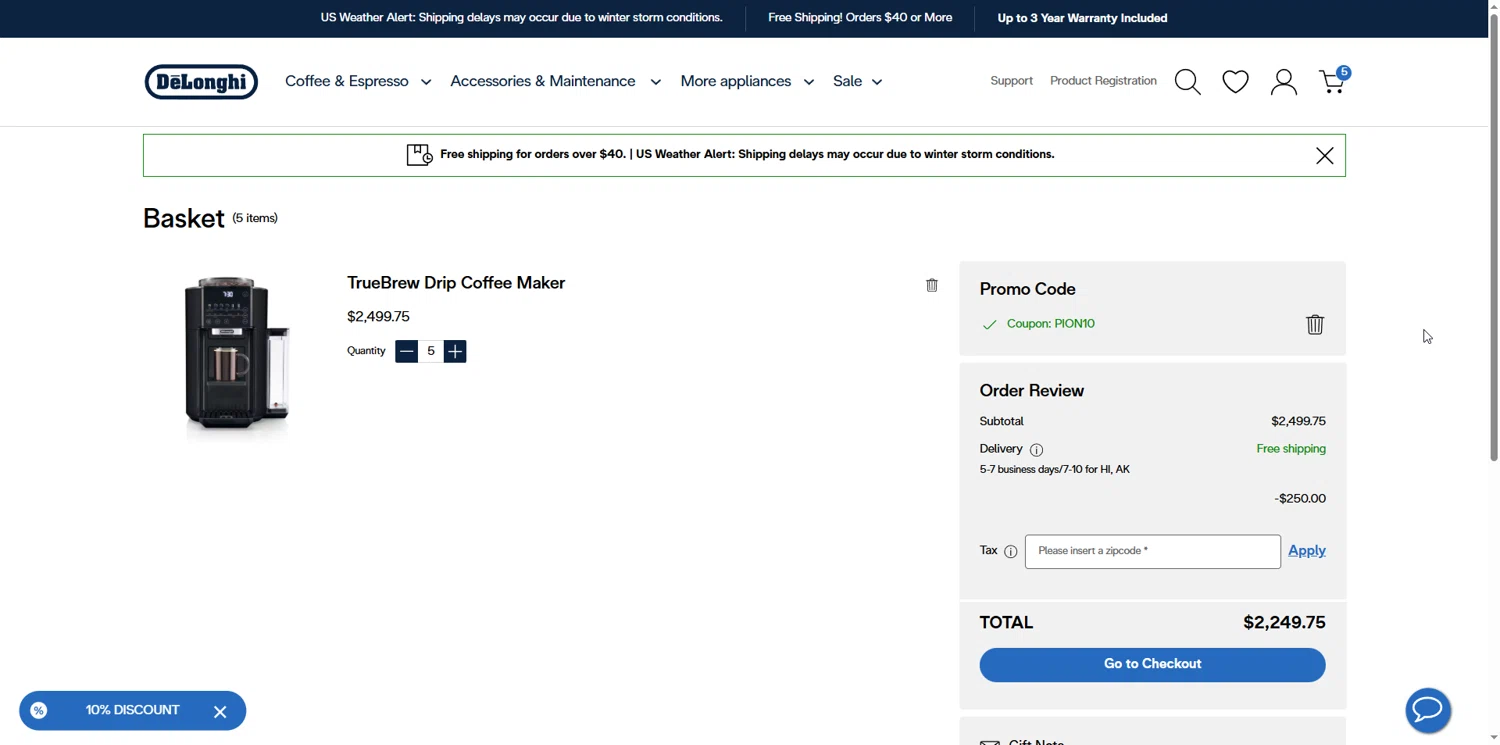This screenshot has width=1500, height=745.
Task: Click the page vertical scrollbar
Action: (x=1494, y=235)
